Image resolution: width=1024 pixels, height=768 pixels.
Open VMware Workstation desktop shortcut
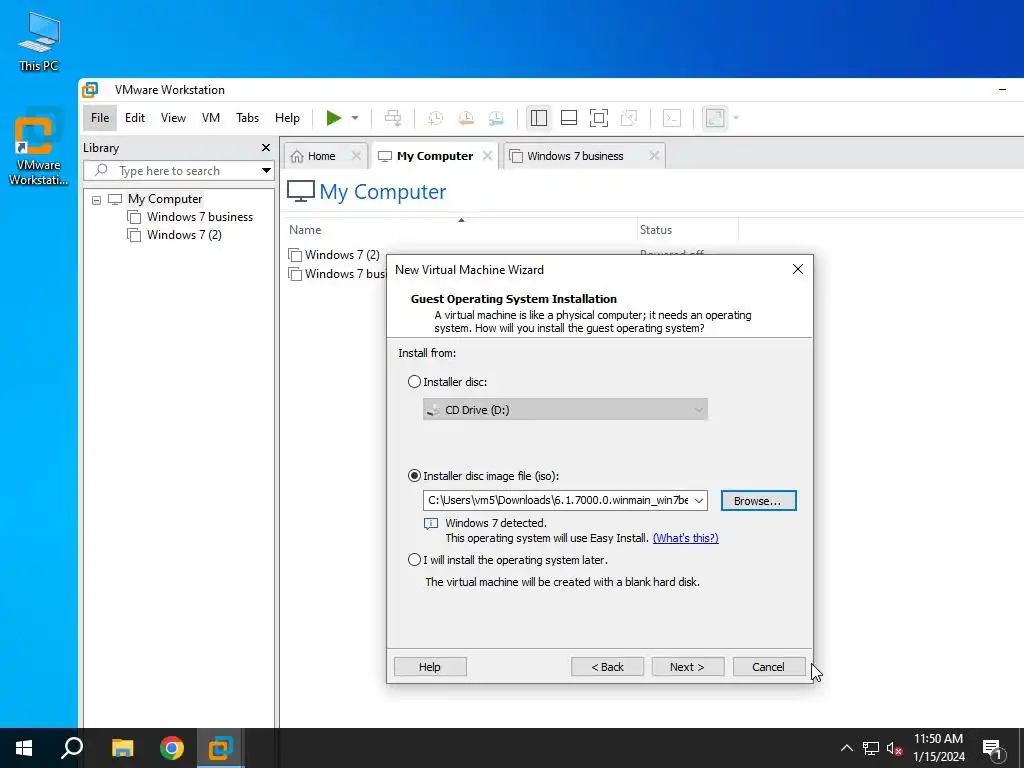[38, 148]
